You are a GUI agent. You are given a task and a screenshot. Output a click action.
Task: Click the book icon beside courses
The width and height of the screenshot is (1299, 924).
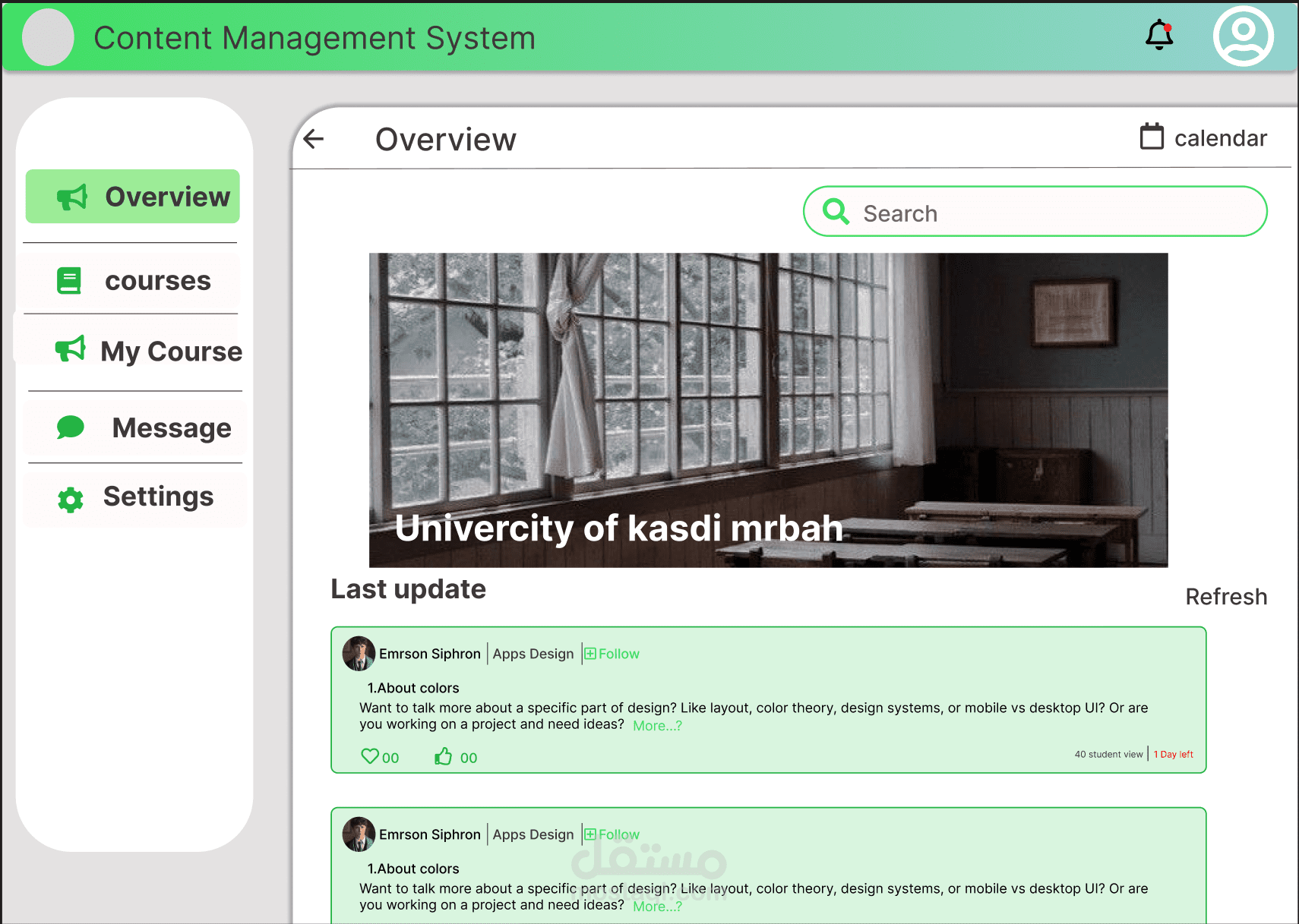coord(69,280)
